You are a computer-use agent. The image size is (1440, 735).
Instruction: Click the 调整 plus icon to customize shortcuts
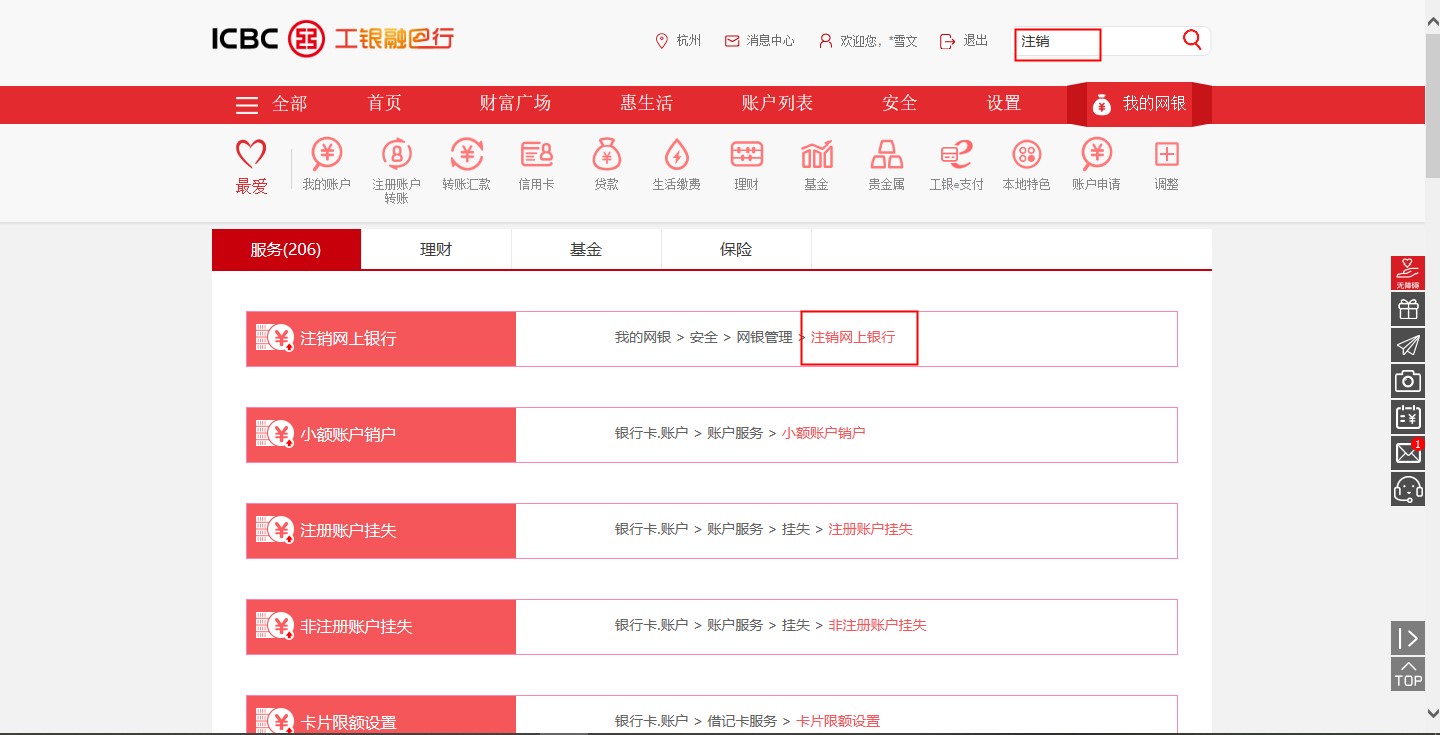click(1165, 165)
